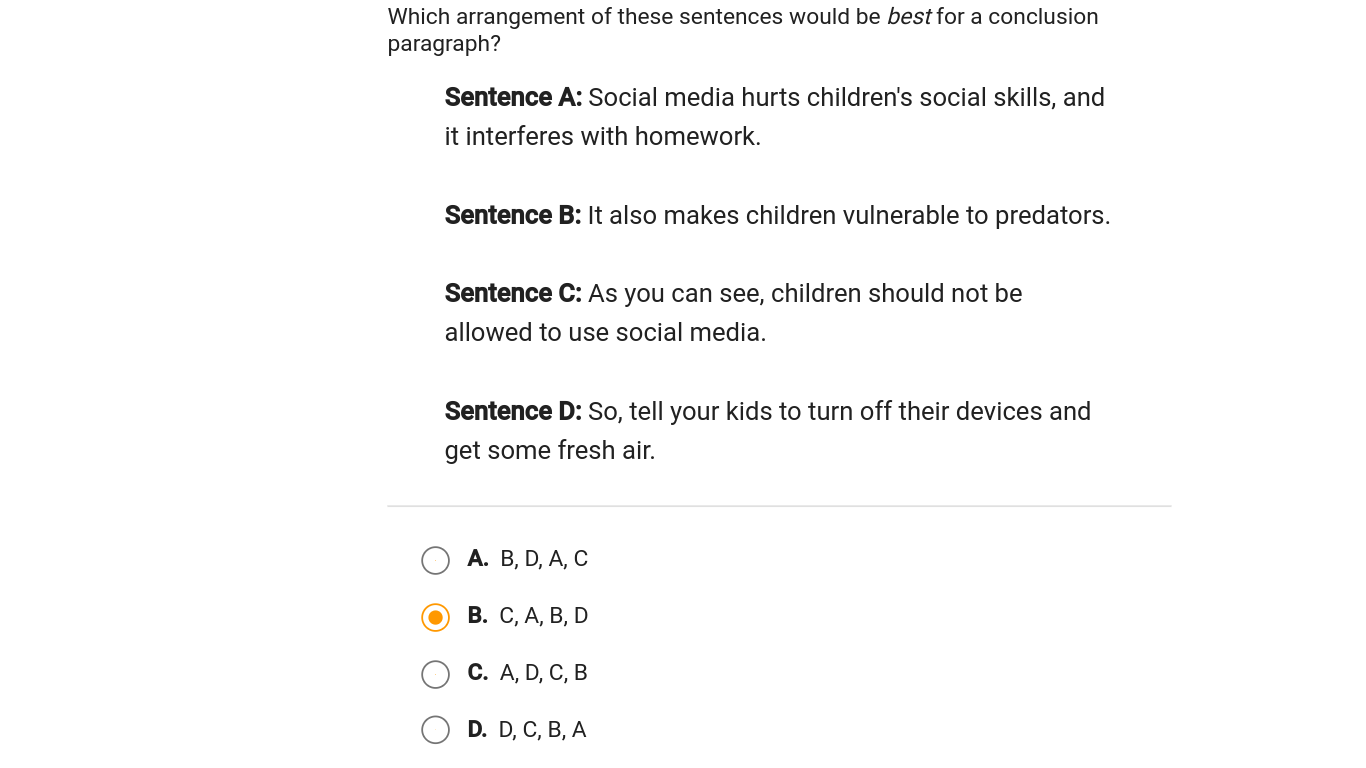
Task: Click answer text "A, D, C, B"
Action: click(544, 673)
